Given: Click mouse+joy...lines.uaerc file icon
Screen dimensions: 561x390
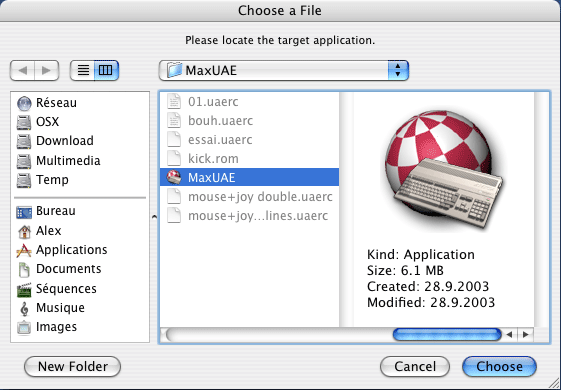Looking at the screenshot, I should [174, 215].
